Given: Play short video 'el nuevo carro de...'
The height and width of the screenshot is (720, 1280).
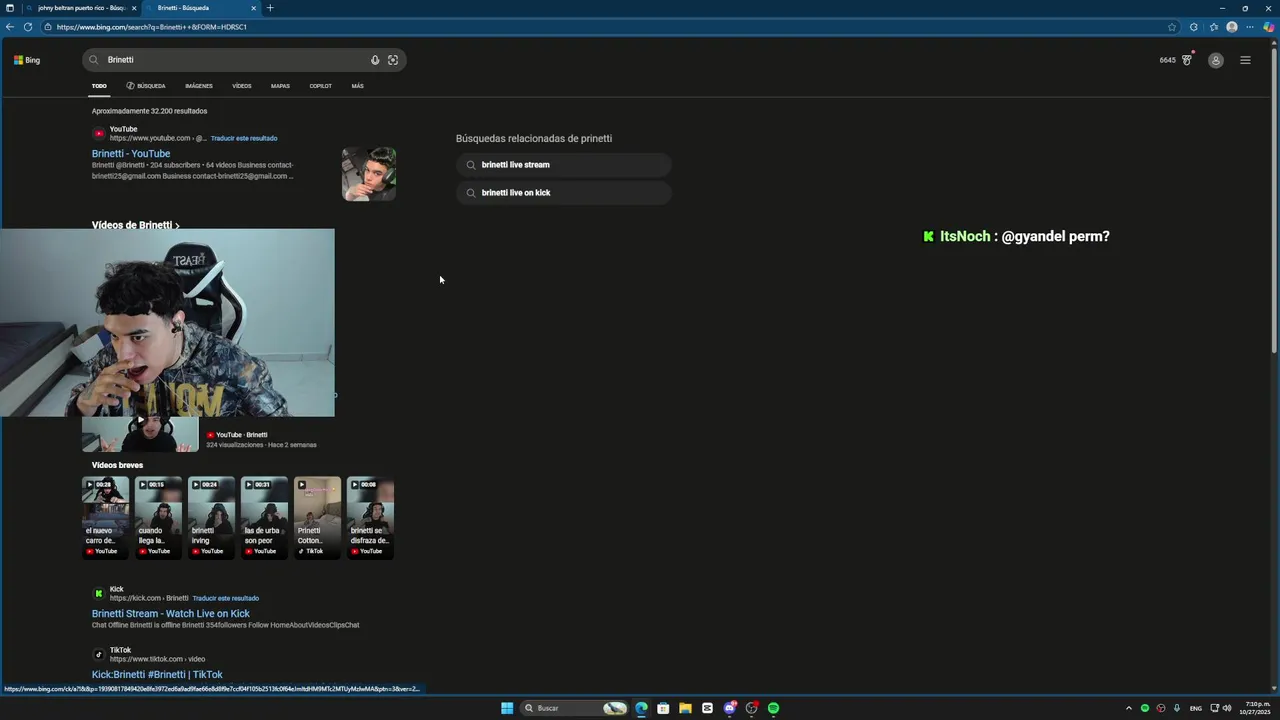Looking at the screenshot, I should pyautogui.click(x=106, y=517).
